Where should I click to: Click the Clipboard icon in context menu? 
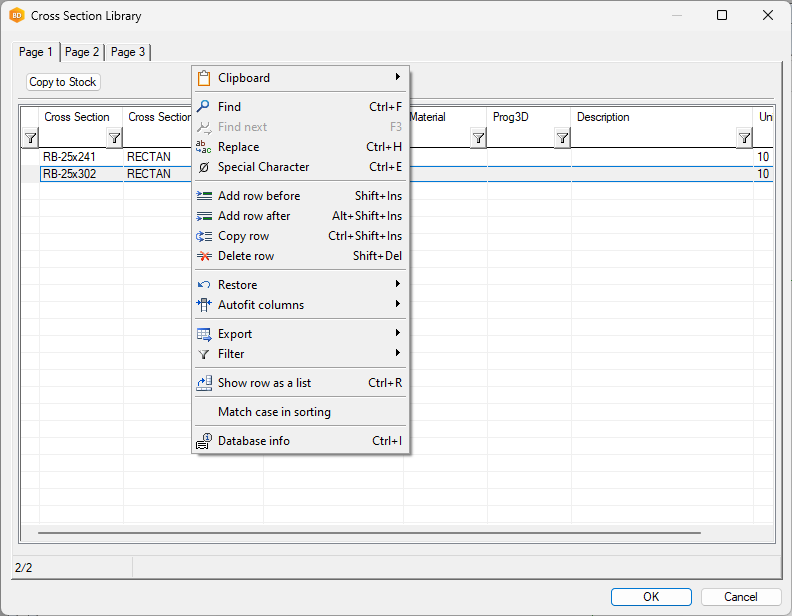pyautogui.click(x=204, y=78)
